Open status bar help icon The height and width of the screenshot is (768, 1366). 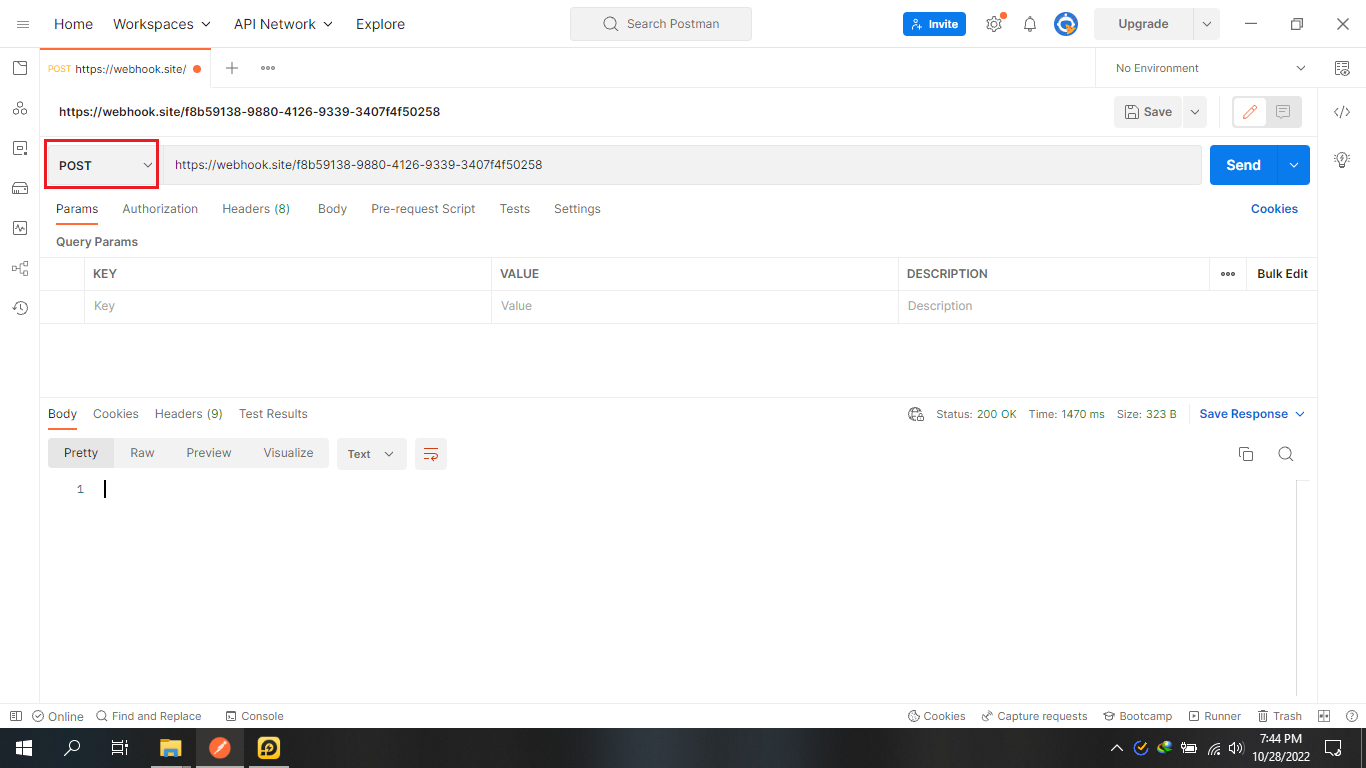tap(1350, 716)
